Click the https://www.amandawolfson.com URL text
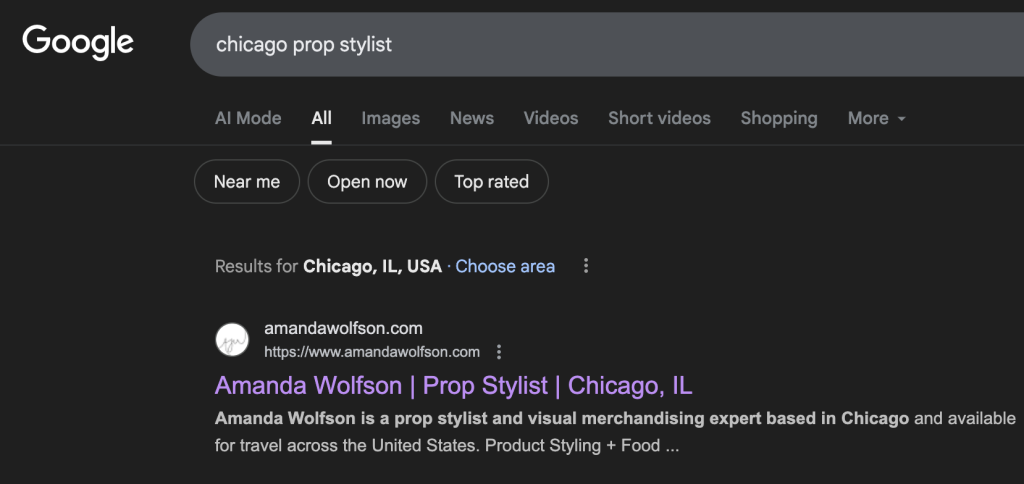1024x484 pixels. point(372,352)
